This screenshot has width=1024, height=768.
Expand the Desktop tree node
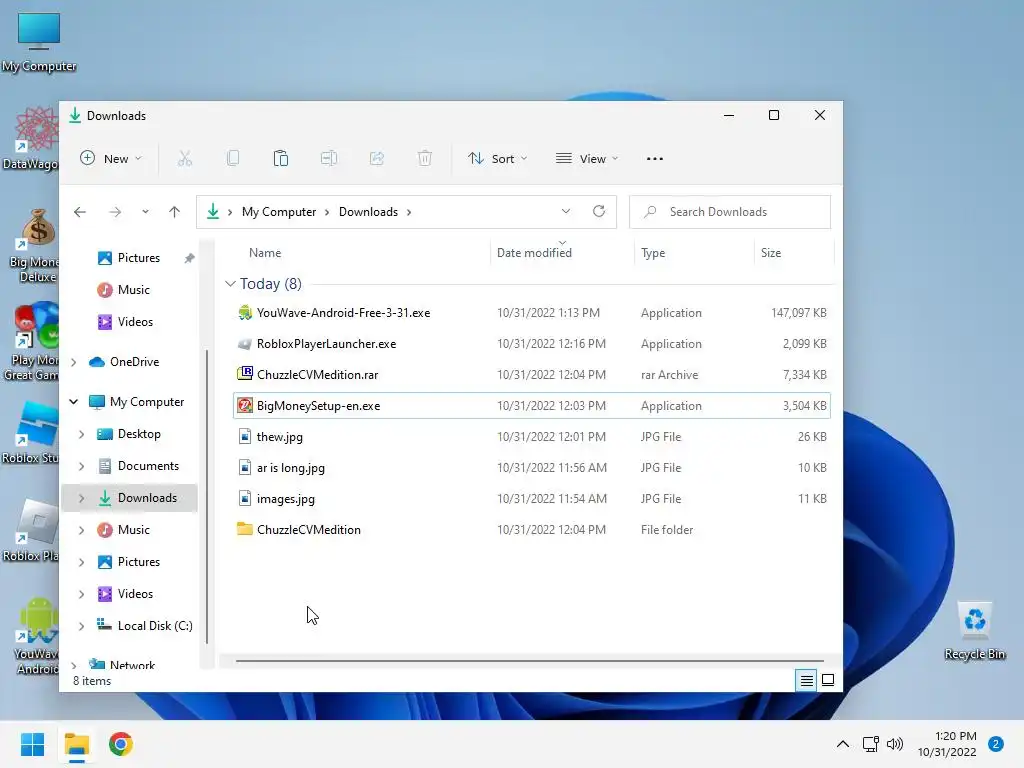pos(82,434)
